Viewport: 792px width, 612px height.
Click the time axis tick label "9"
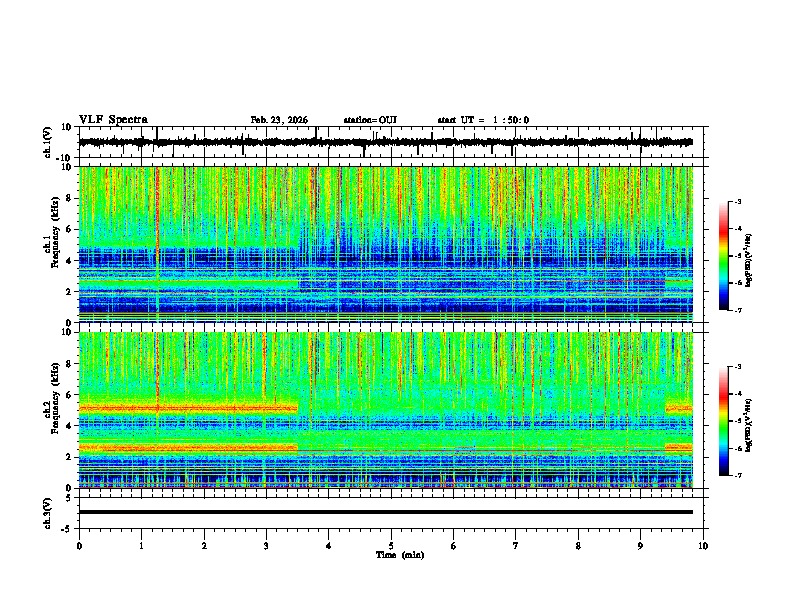click(x=640, y=546)
